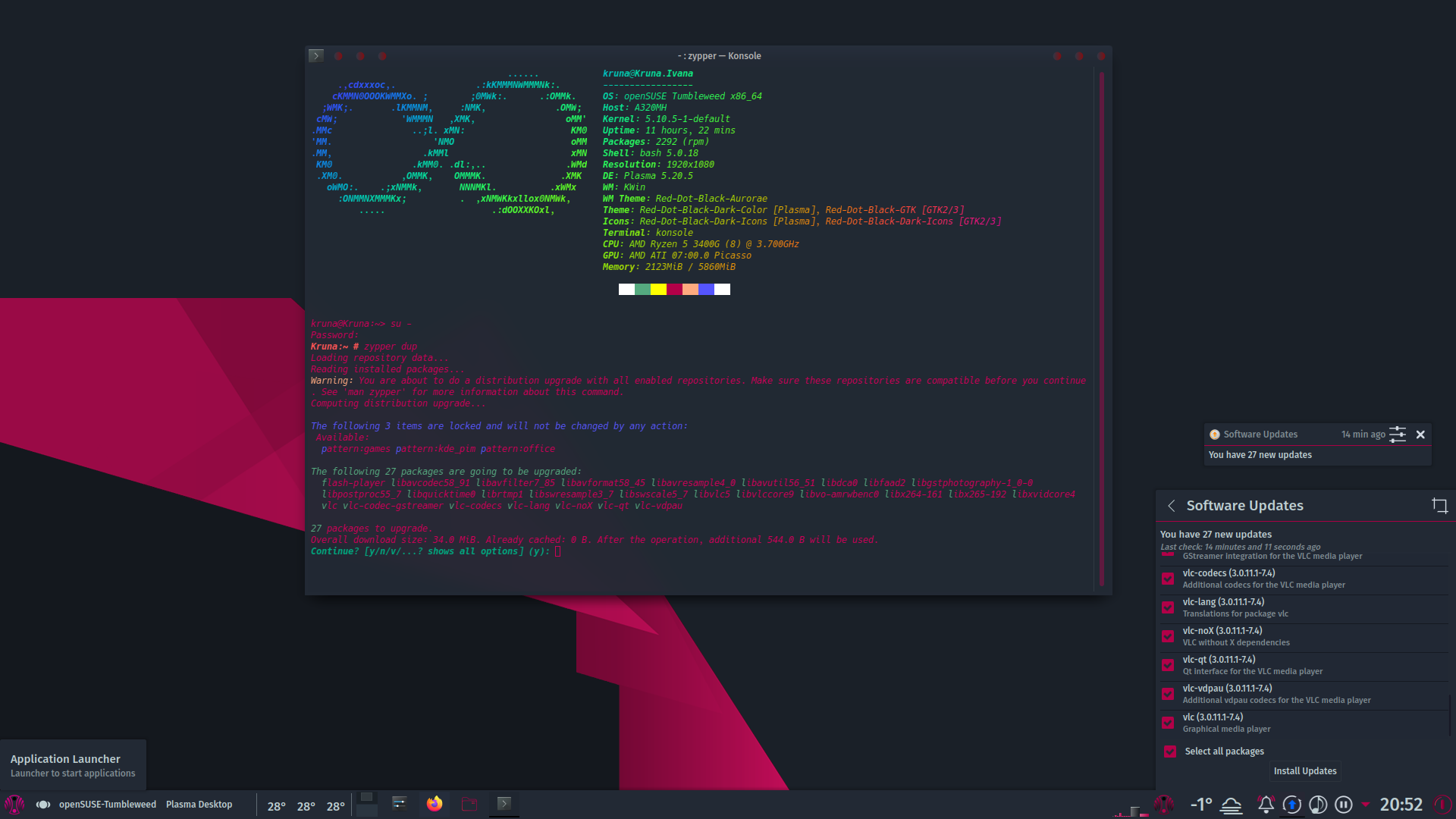Click the cloudy fog weather icon
This screenshot has height=819, width=1456.
click(x=1232, y=805)
